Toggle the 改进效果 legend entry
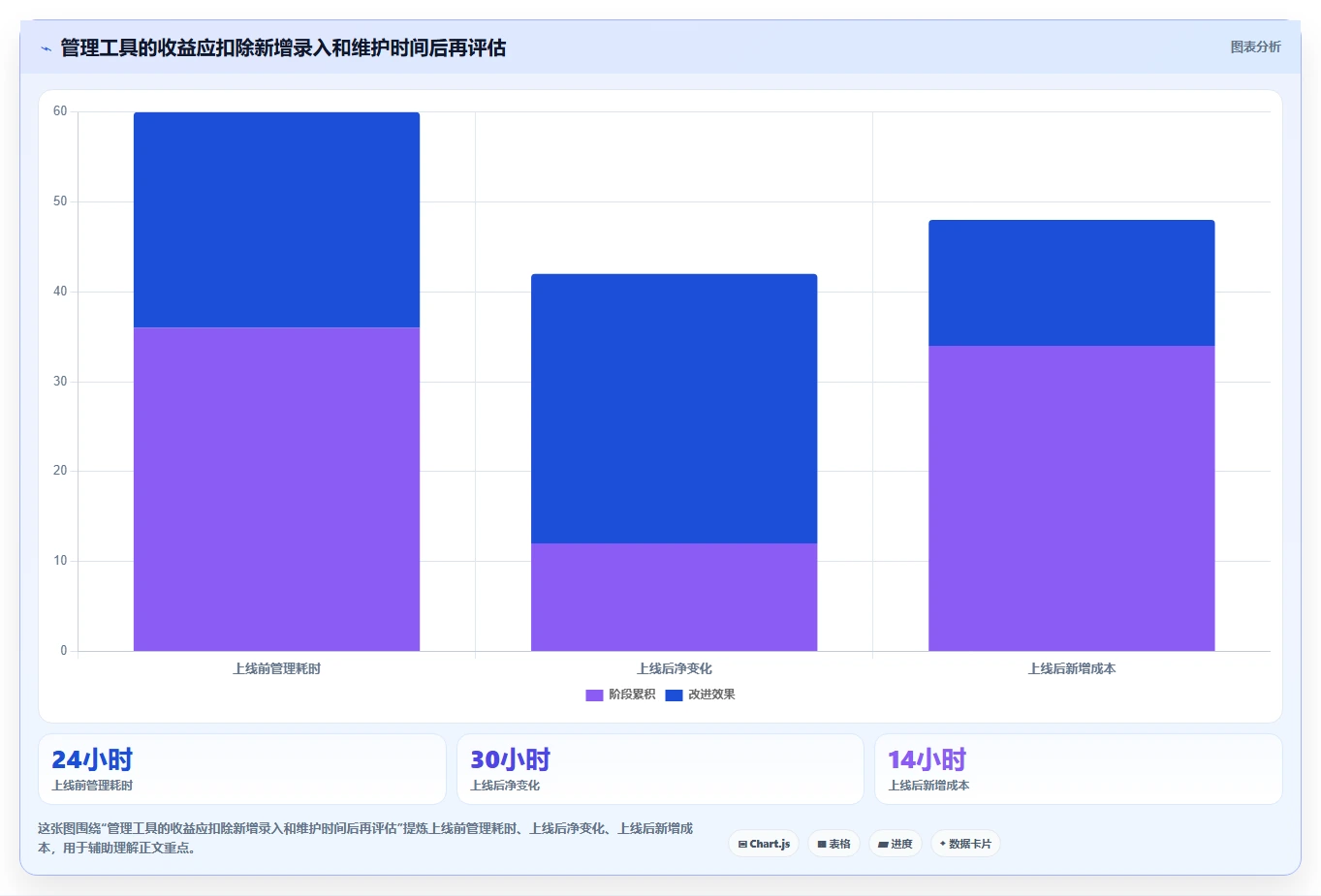Viewport: 1321px width, 896px height. (700, 695)
